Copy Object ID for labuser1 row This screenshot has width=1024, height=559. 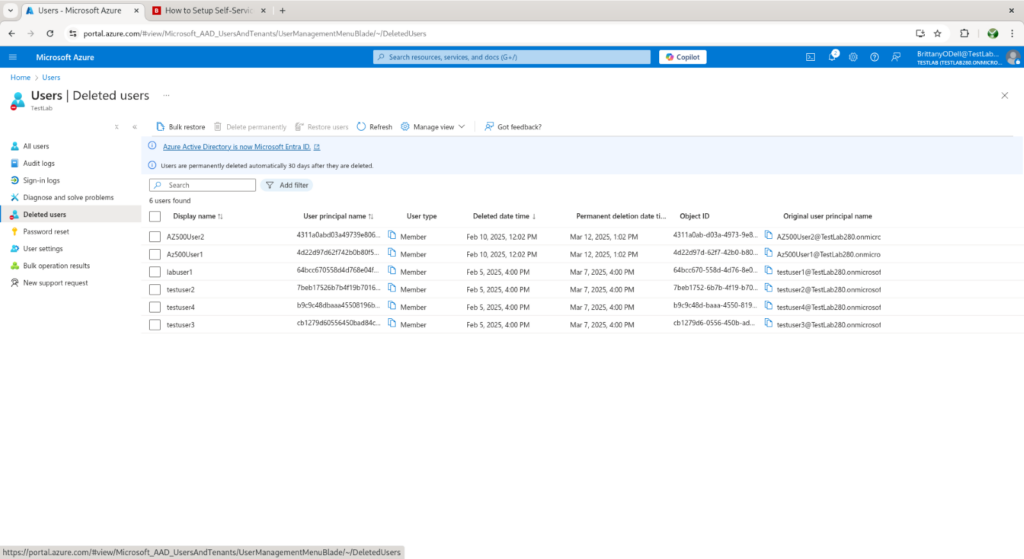click(x=769, y=270)
